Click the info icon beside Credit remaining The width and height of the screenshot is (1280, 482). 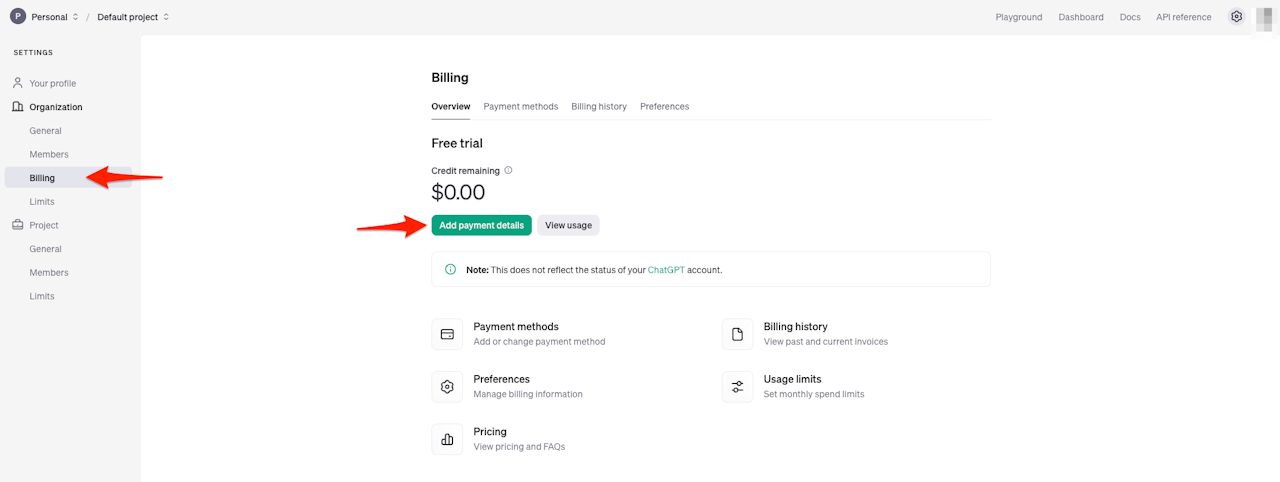click(x=508, y=171)
